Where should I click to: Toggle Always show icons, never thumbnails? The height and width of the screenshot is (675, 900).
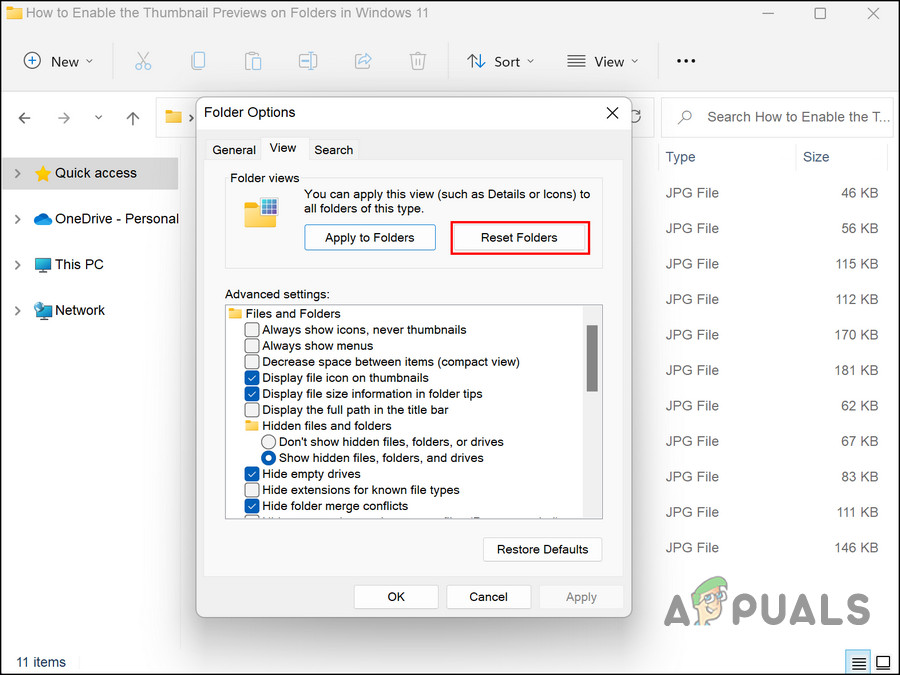251,329
